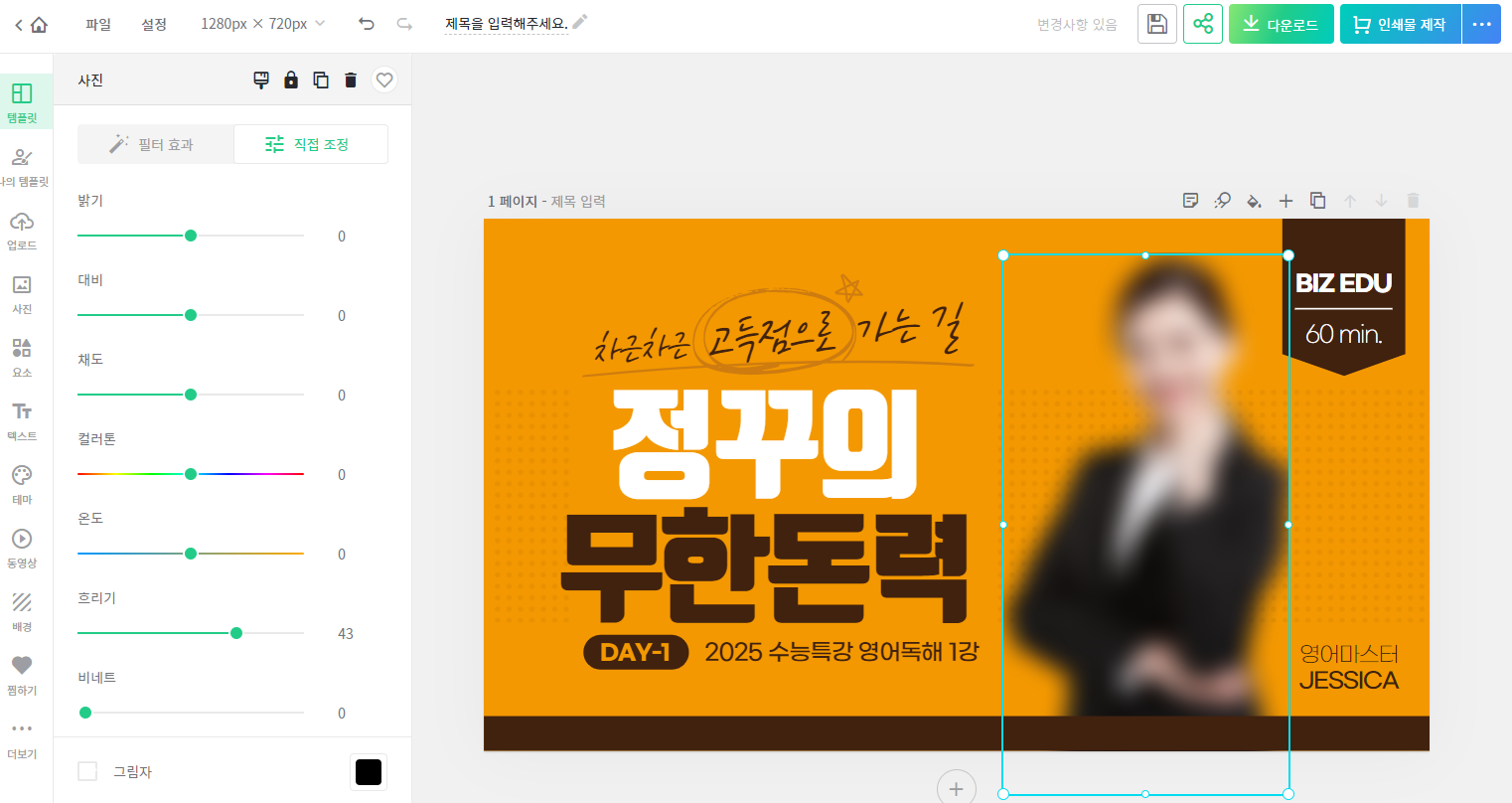Image resolution: width=1512 pixels, height=803 pixels.
Task: Click the 온도 slider handle
Action: [x=191, y=554]
